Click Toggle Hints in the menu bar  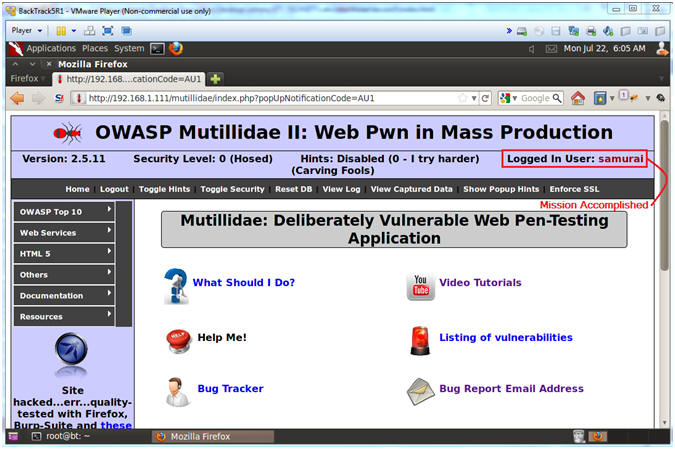coord(164,189)
